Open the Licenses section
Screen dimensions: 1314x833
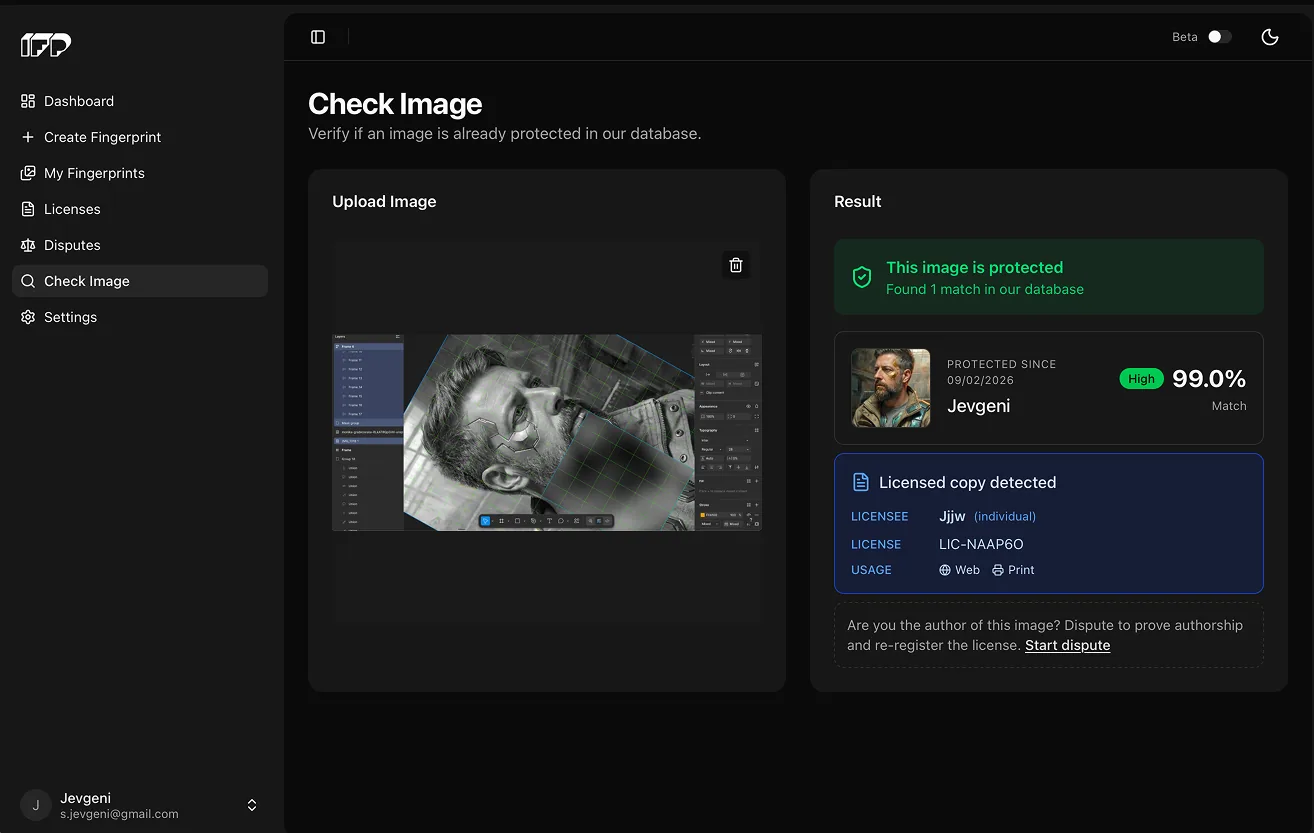[x=140, y=209]
